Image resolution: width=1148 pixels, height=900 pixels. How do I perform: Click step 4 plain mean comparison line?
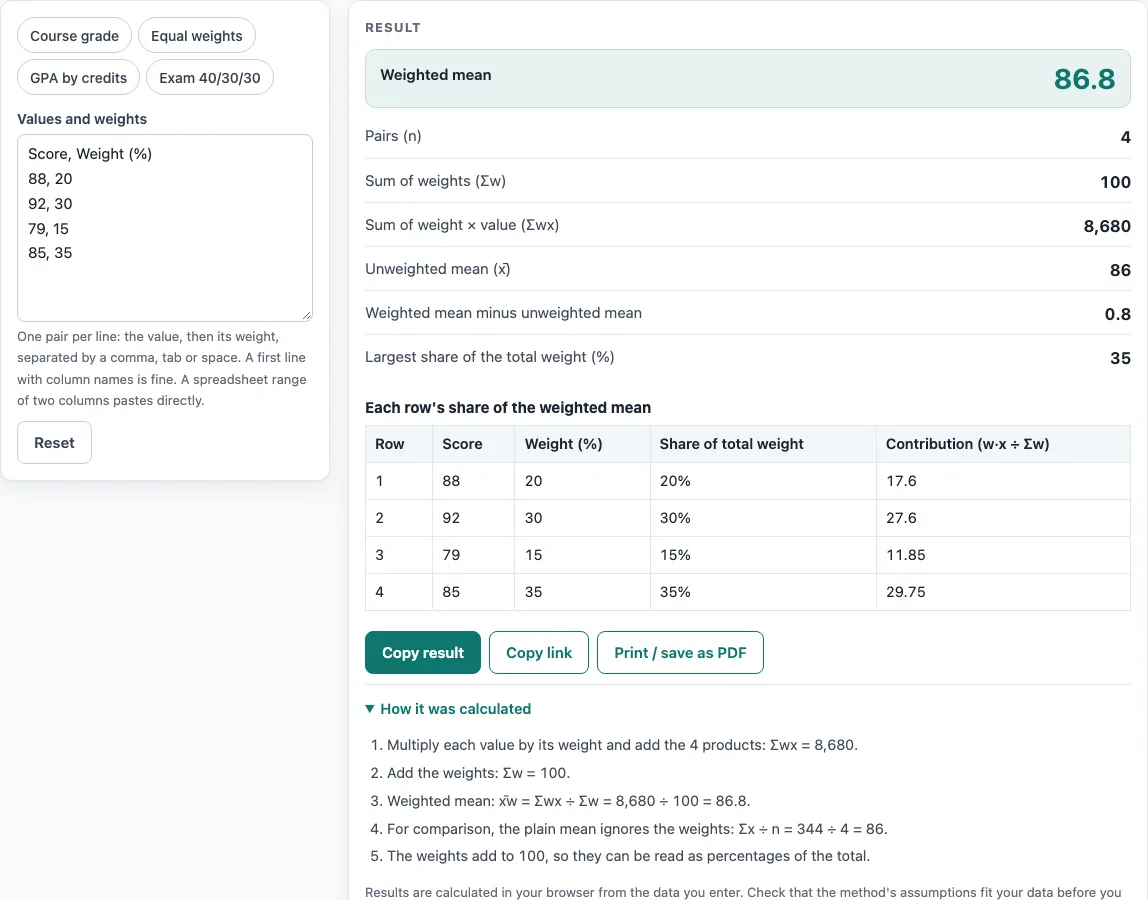(x=637, y=829)
